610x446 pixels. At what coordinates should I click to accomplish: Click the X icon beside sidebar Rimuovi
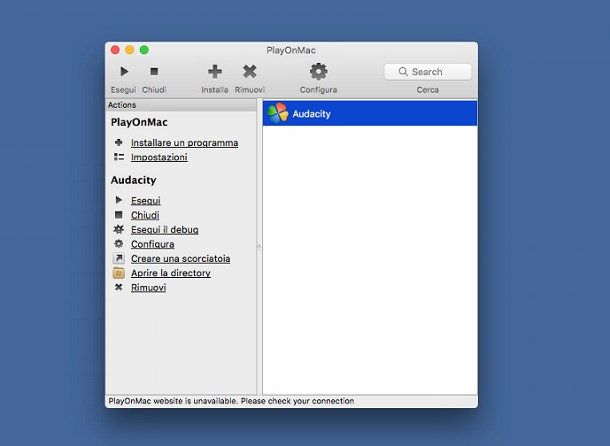coord(119,287)
